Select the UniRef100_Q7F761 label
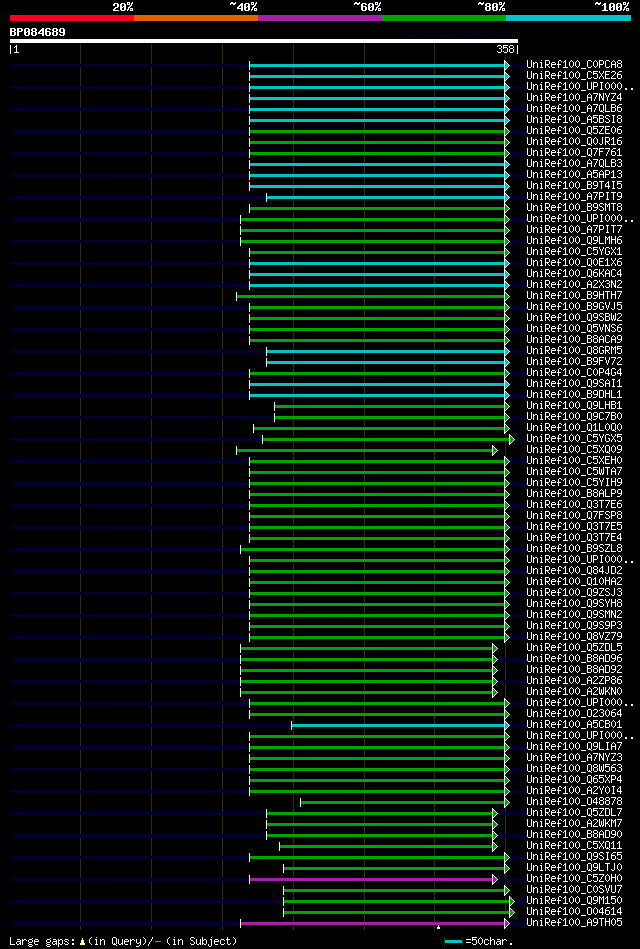The image size is (640, 949). 574,153
